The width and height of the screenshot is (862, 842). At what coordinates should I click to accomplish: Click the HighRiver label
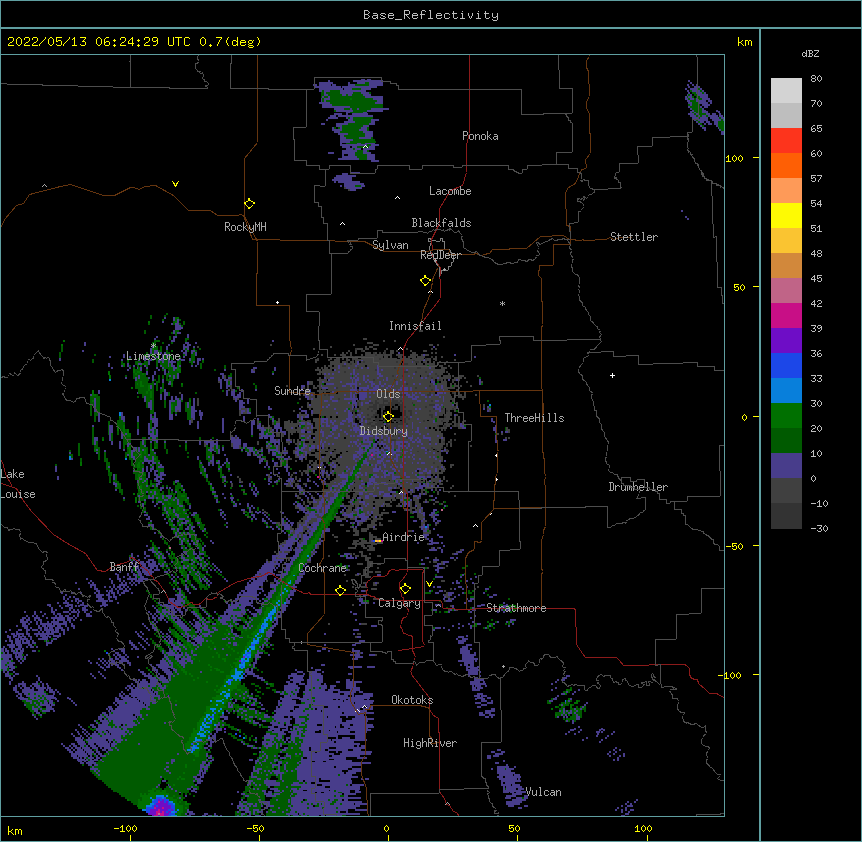coord(430,743)
